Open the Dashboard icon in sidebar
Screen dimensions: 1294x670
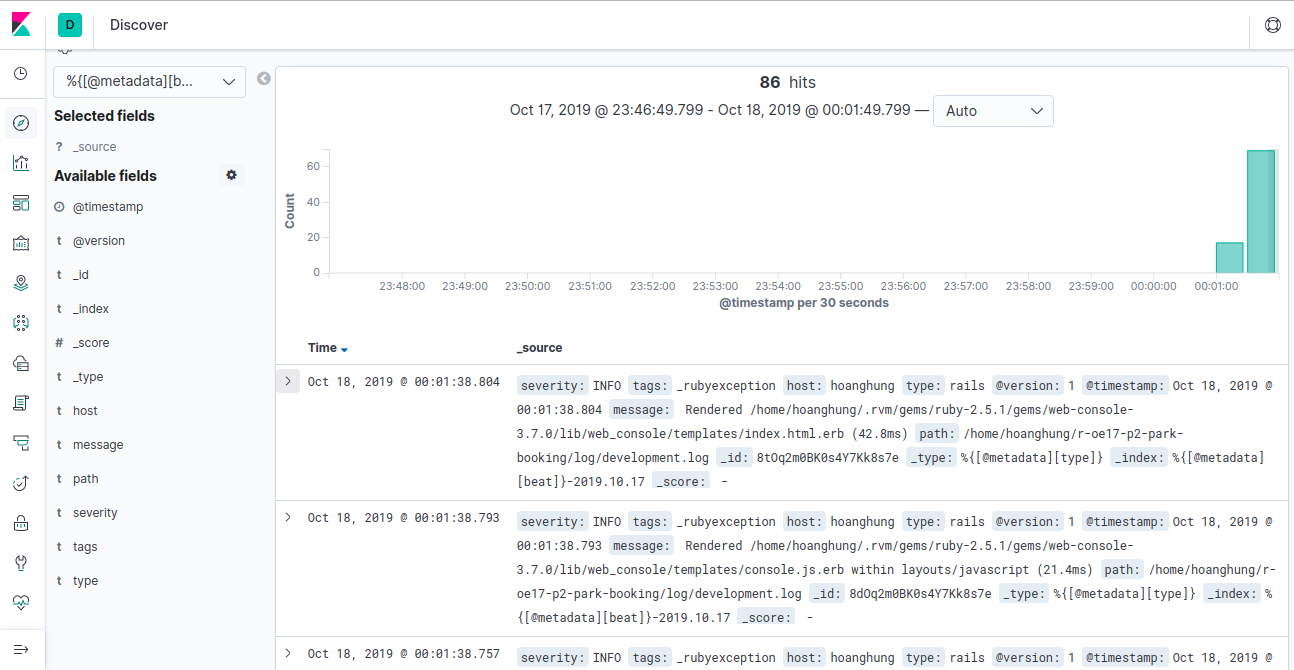point(21,203)
